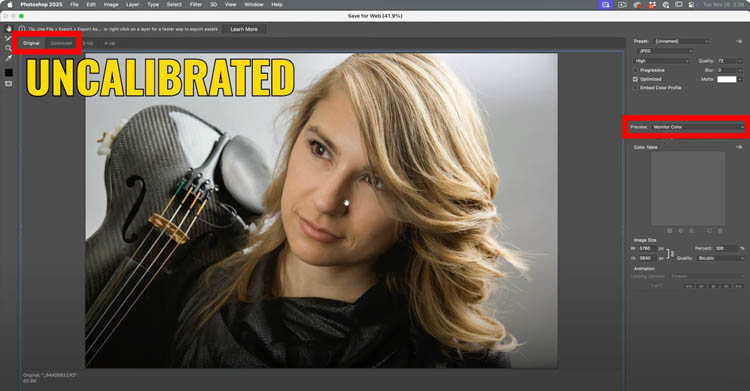The height and width of the screenshot is (391, 750).
Task: Select the Hand tool
Action: click(x=9, y=29)
